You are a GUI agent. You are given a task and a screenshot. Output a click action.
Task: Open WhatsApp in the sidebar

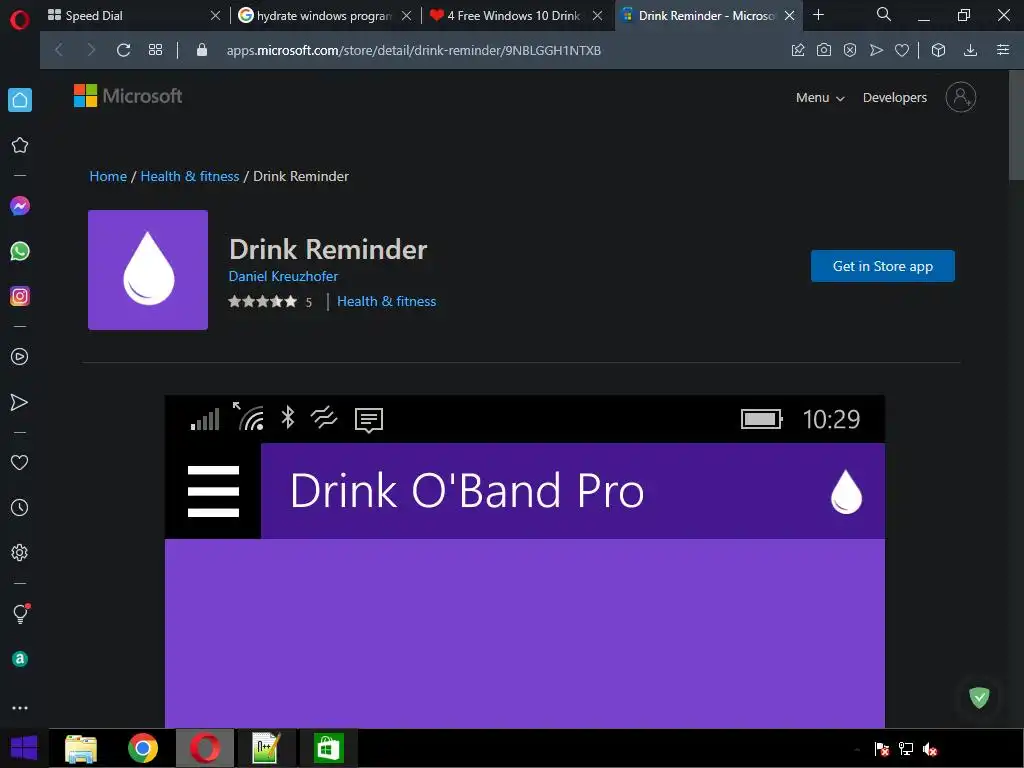coord(20,251)
